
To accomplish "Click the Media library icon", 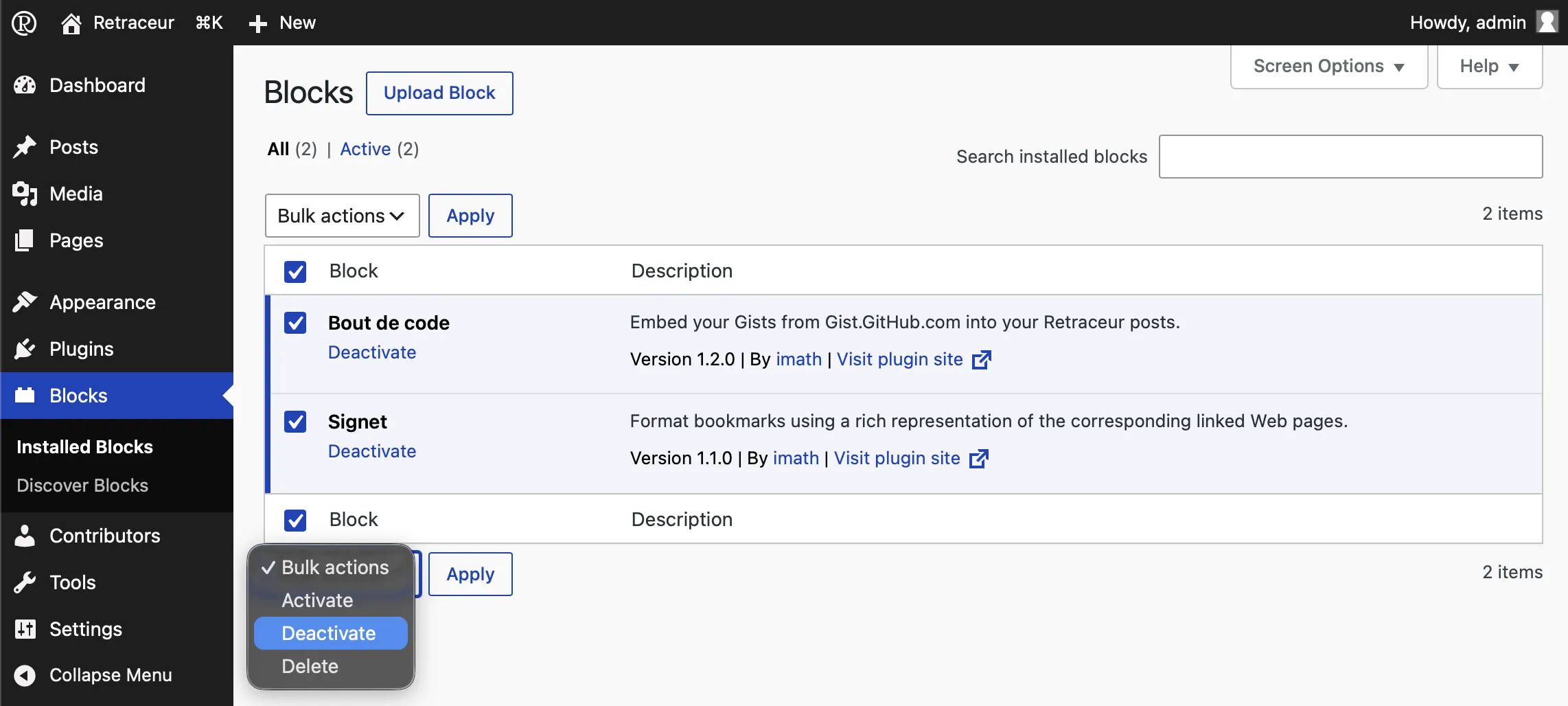I will click(x=25, y=194).
